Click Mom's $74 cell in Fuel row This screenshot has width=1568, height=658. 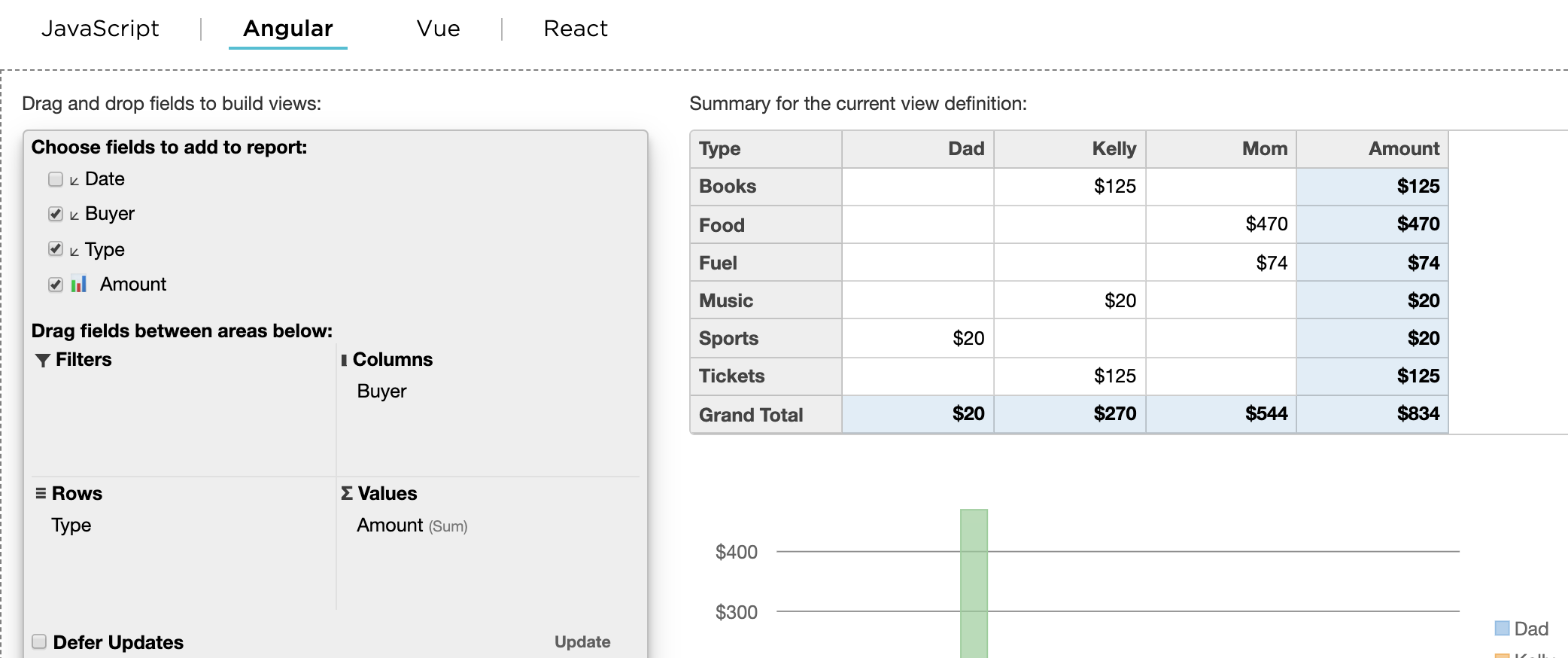pyautogui.click(x=1221, y=263)
